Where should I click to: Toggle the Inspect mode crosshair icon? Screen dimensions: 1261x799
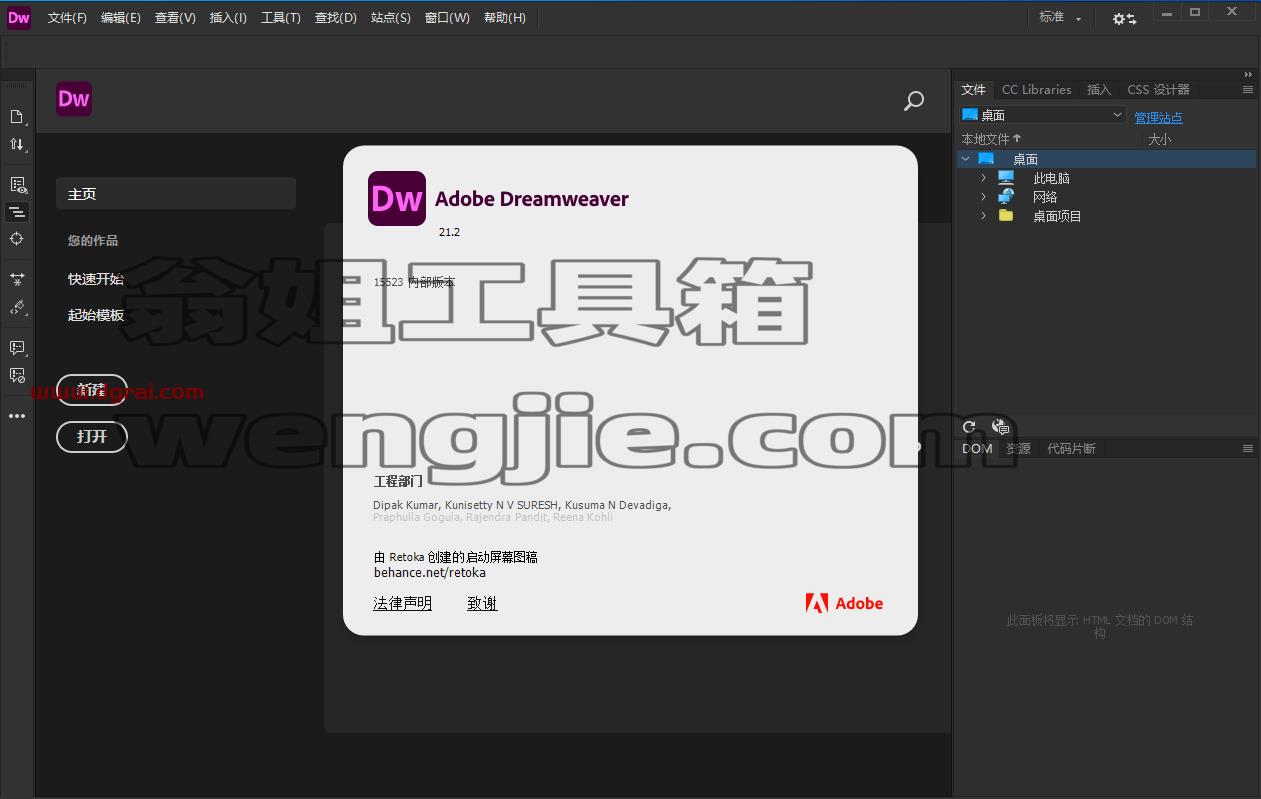(x=17, y=238)
